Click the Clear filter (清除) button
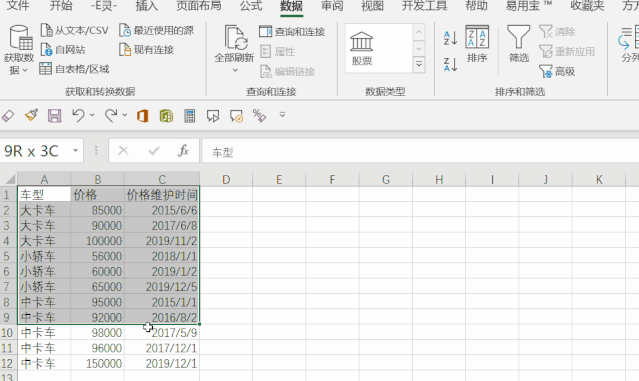Screen dimensions: 639x381 557,31
